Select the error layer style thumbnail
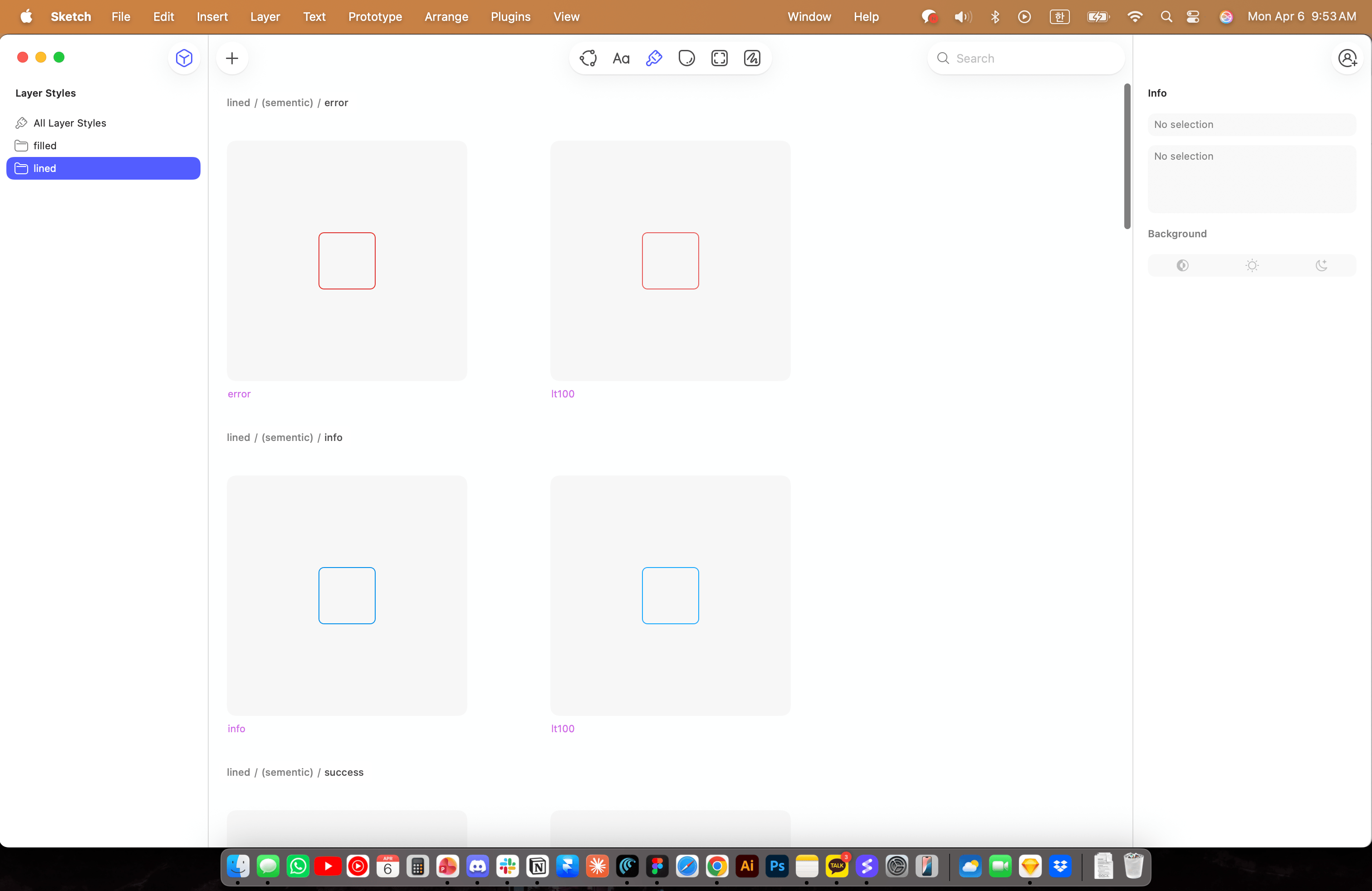Image resolution: width=1372 pixels, height=891 pixels. (x=347, y=260)
